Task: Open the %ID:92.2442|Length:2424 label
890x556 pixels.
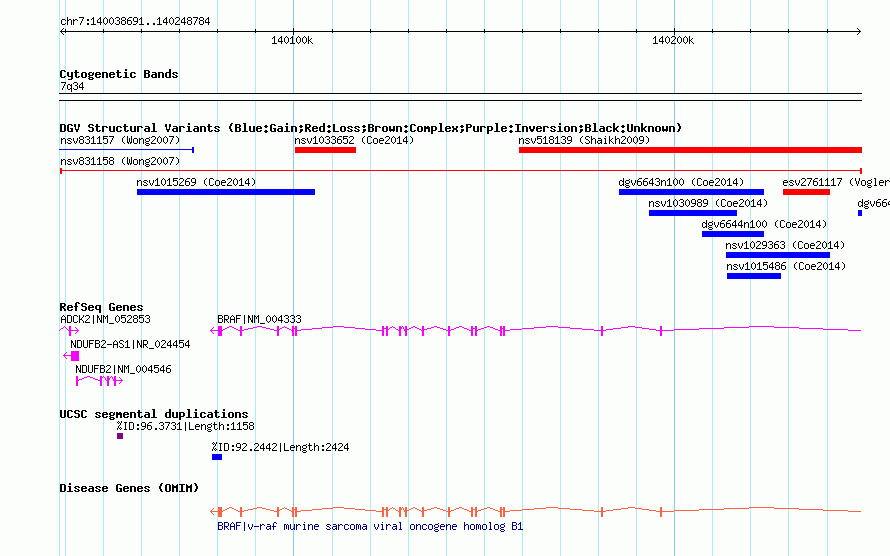Action: (280, 447)
